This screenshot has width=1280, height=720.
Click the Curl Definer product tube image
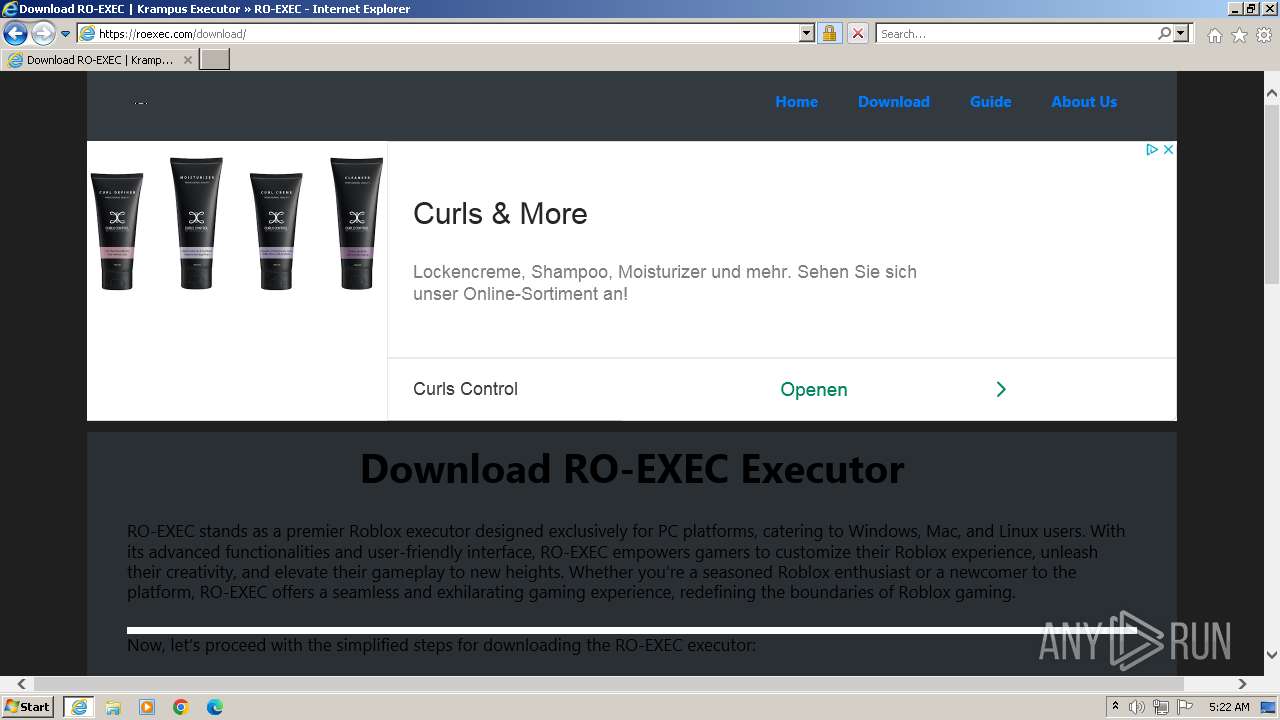click(x=117, y=231)
